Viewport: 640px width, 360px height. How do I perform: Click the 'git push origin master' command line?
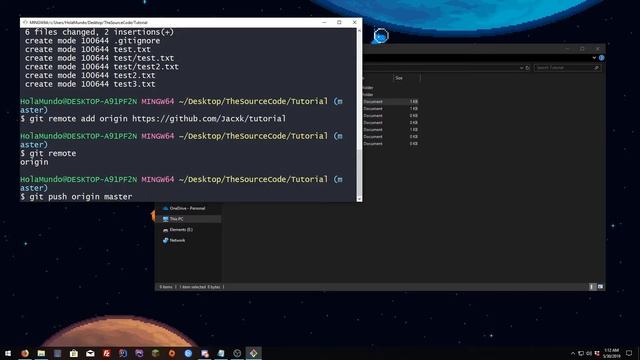click(x=76, y=197)
